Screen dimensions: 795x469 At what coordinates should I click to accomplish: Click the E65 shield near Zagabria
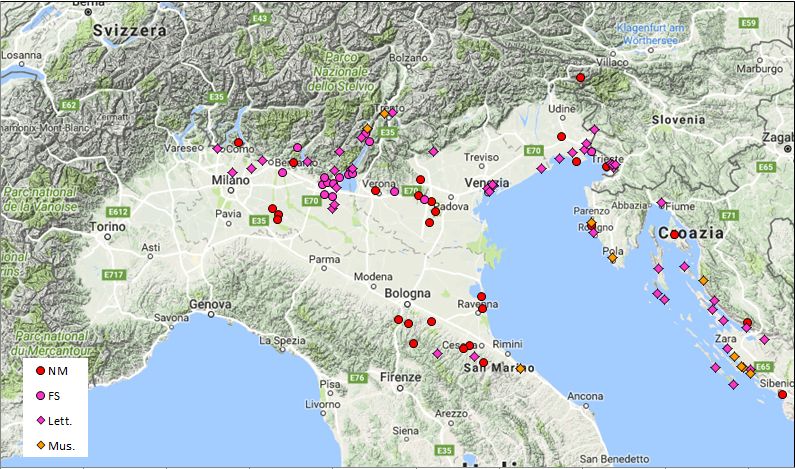766,167
